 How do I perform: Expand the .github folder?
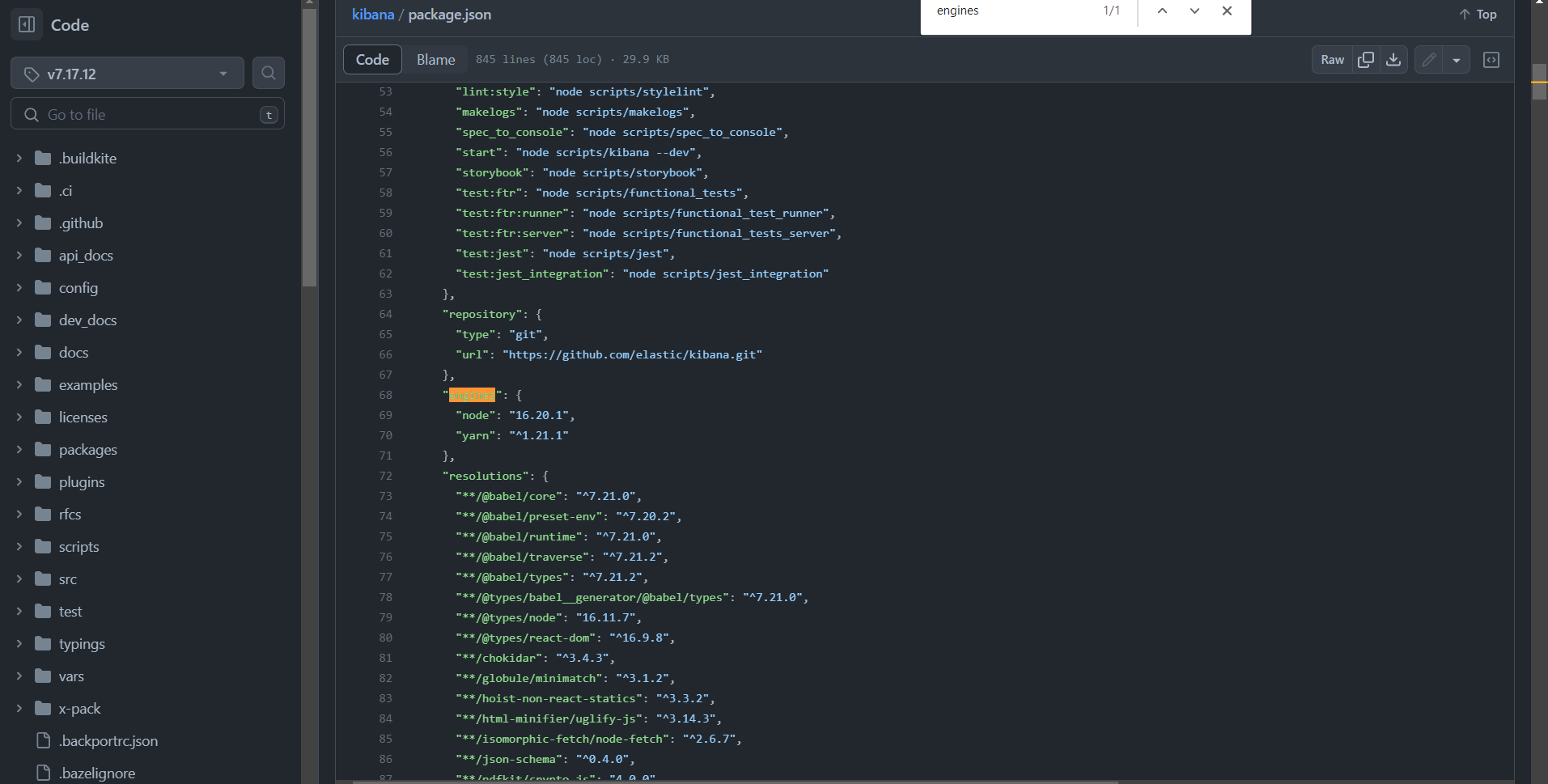[18, 222]
